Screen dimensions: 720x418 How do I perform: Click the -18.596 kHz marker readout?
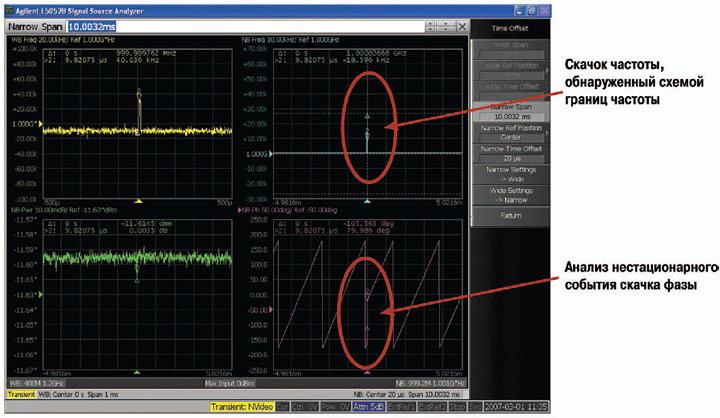[366, 60]
